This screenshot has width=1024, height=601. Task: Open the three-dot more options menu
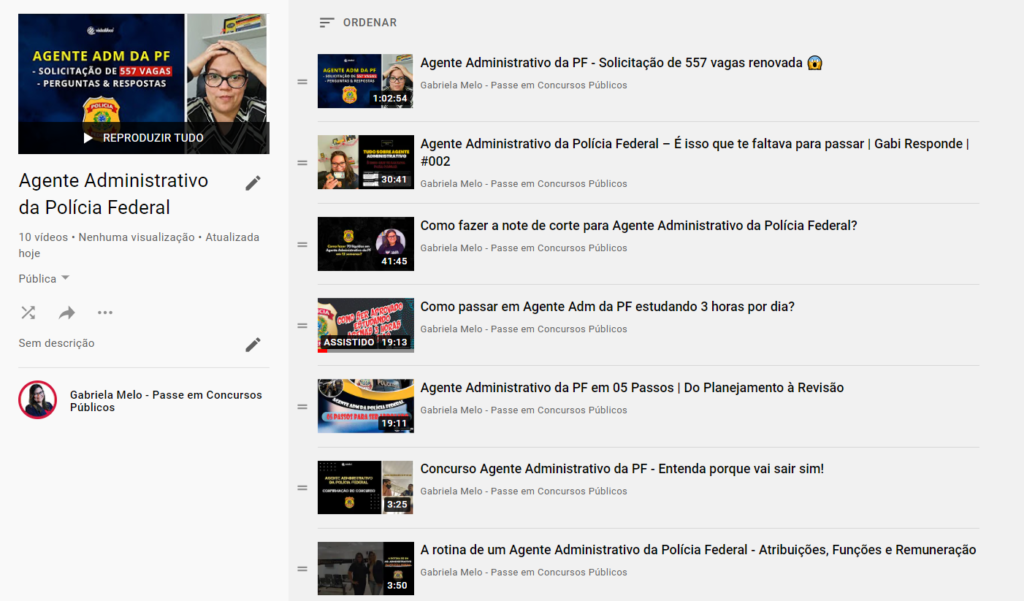105,313
